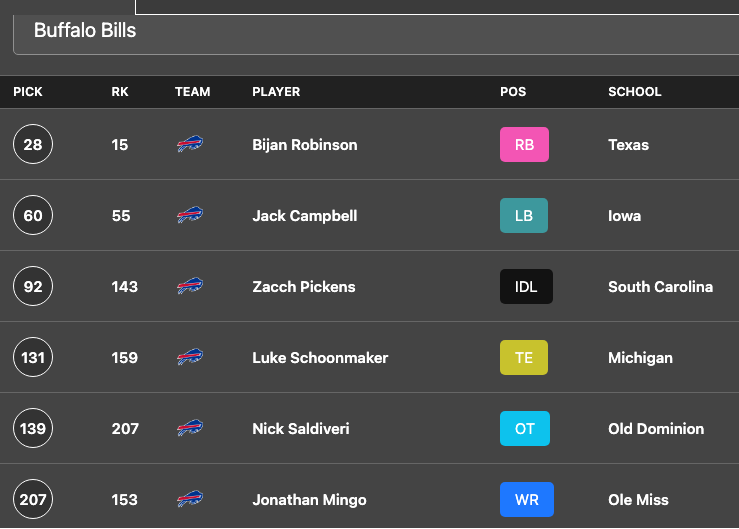Image resolution: width=739 pixels, height=529 pixels.
Task: Sort table by POS column header
Action: 513,91
